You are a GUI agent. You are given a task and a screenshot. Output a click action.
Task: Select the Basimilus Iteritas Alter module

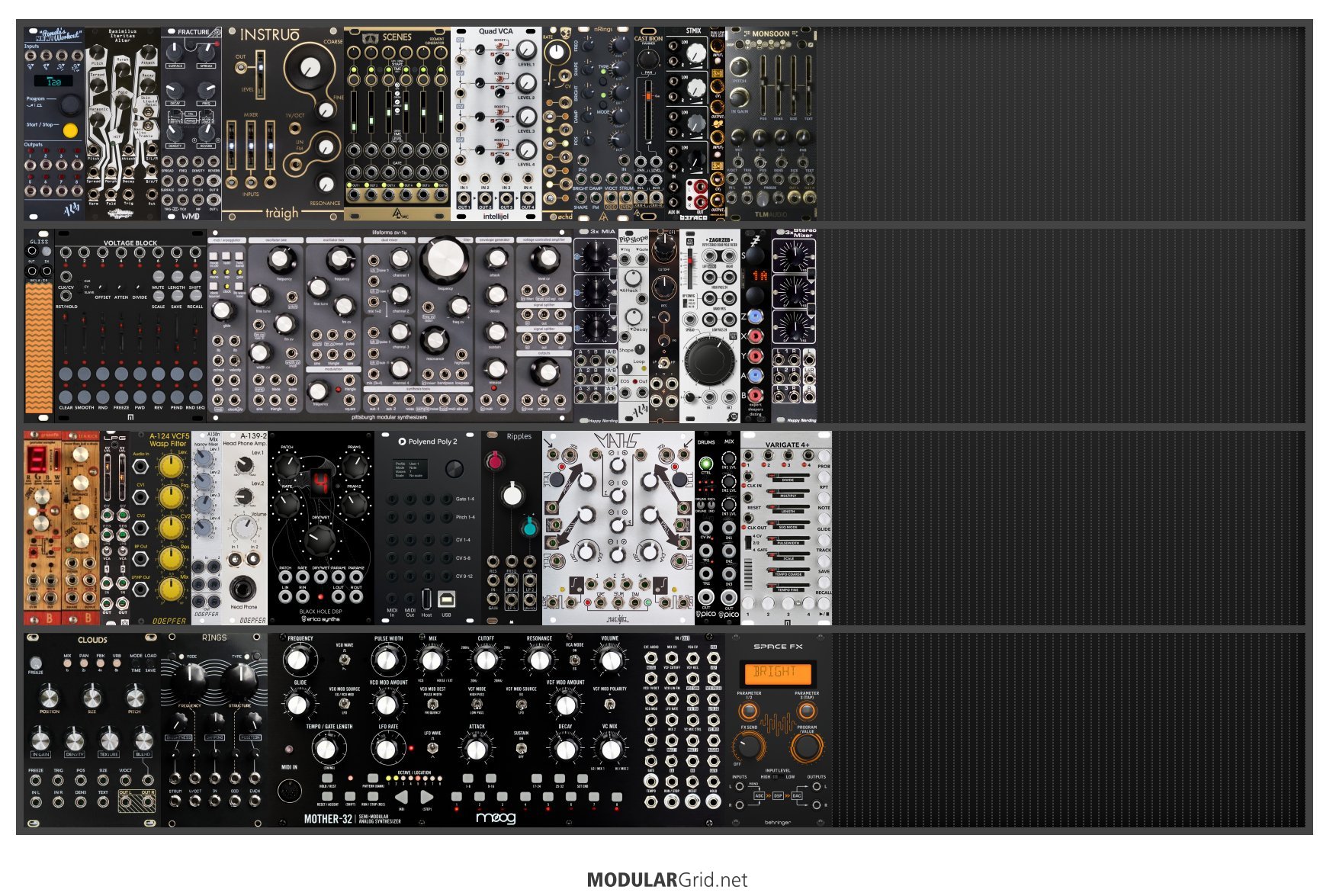pyautogui.click(x=123, y=124)
